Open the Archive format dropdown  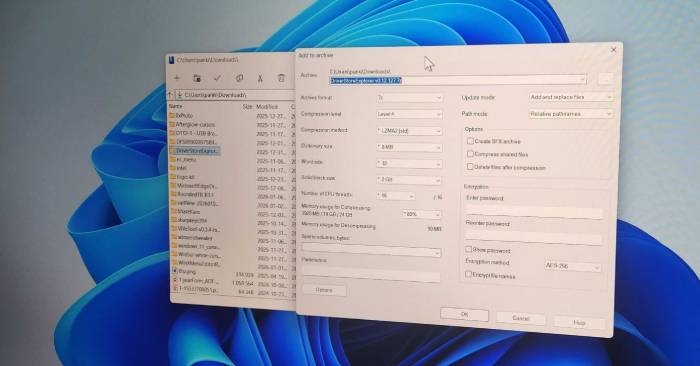pyautogui.click(x=409, y=97)
